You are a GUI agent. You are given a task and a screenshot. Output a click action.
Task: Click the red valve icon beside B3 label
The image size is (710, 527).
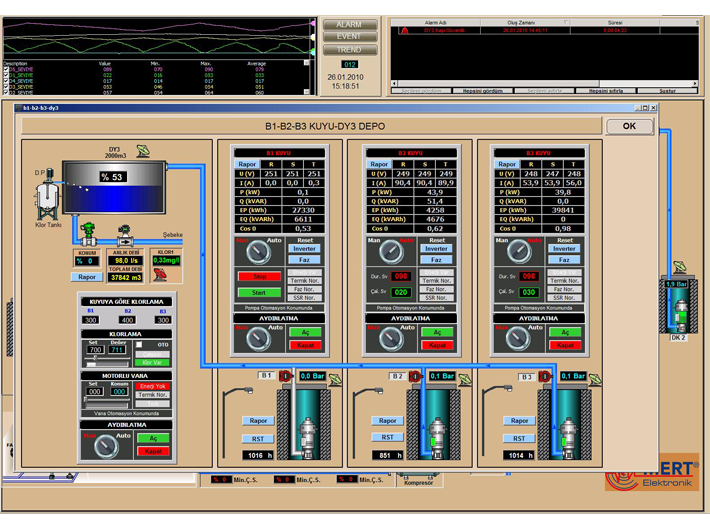[545, 376]
